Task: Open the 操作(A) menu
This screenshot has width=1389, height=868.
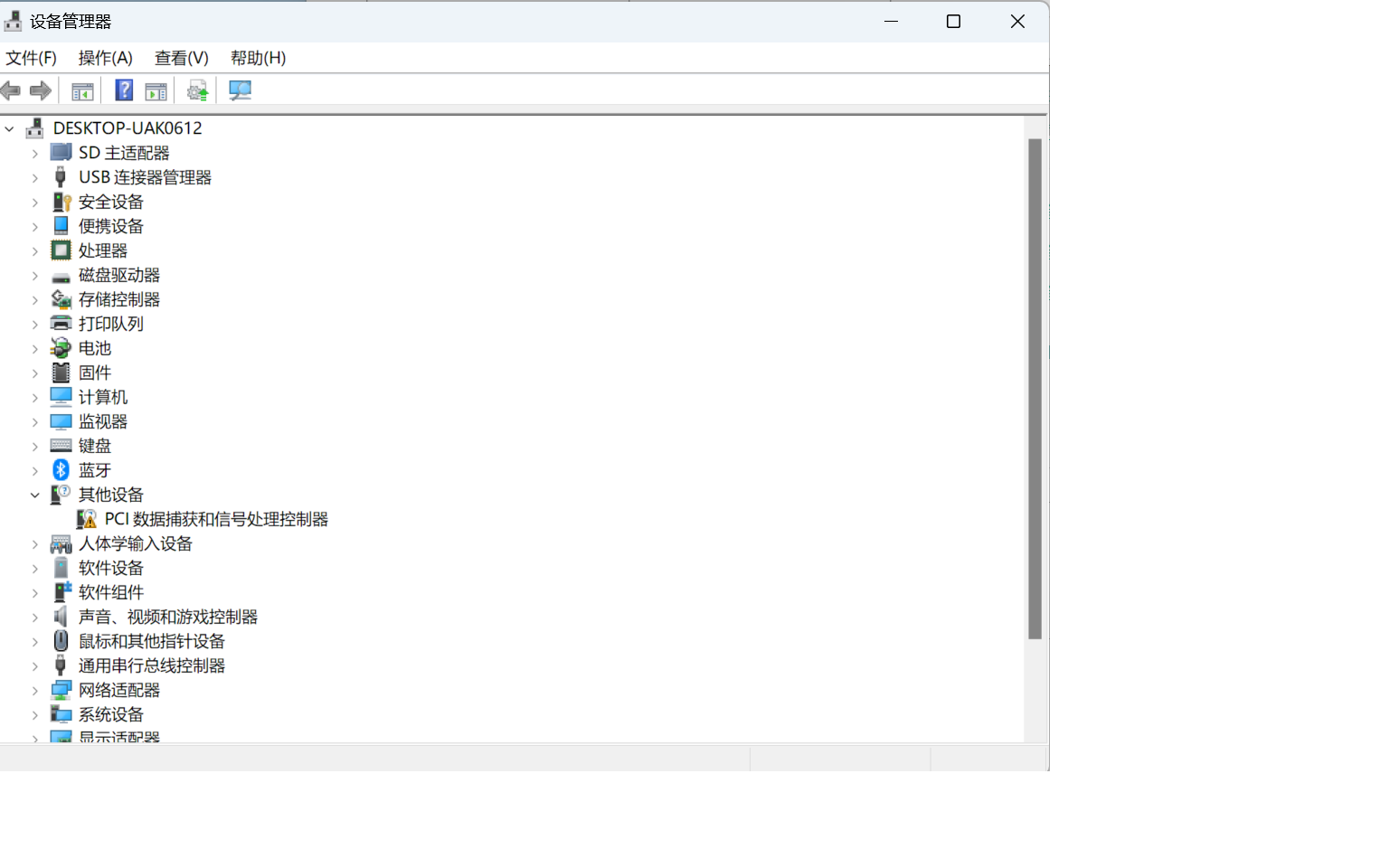Action: [x=105, y=58]
